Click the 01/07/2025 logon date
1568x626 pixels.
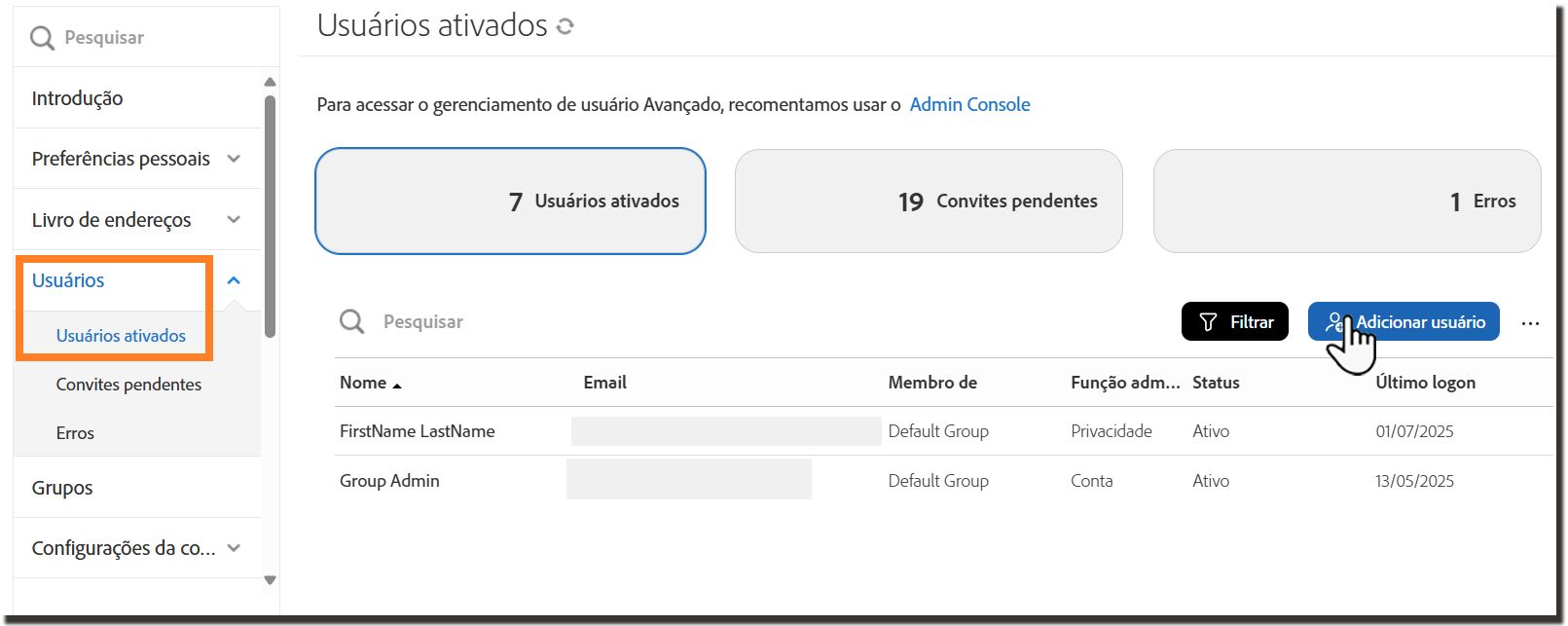pos(1414,431)
